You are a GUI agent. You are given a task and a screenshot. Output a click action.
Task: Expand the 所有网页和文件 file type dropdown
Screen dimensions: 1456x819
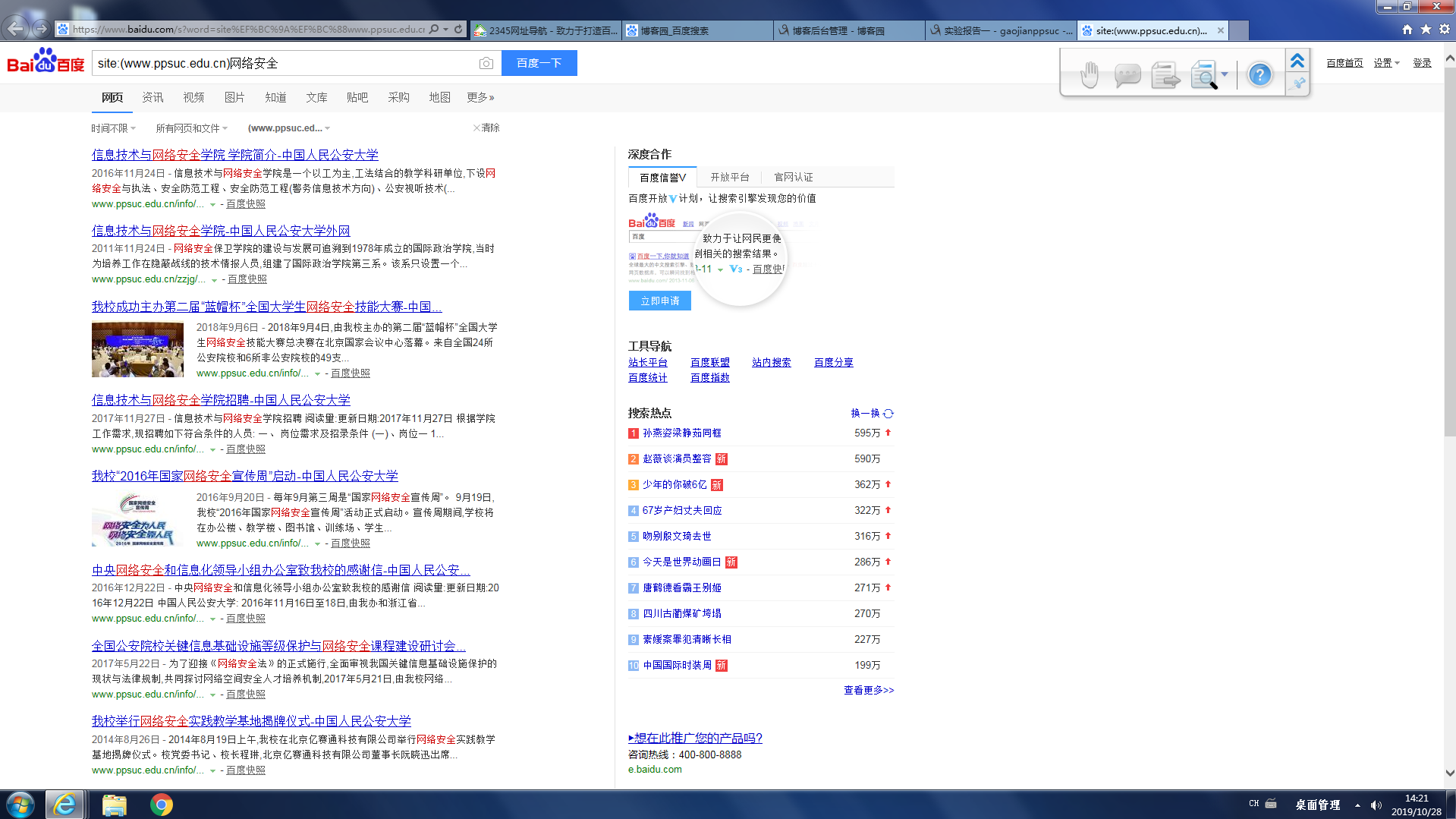[x=191, y=128]
